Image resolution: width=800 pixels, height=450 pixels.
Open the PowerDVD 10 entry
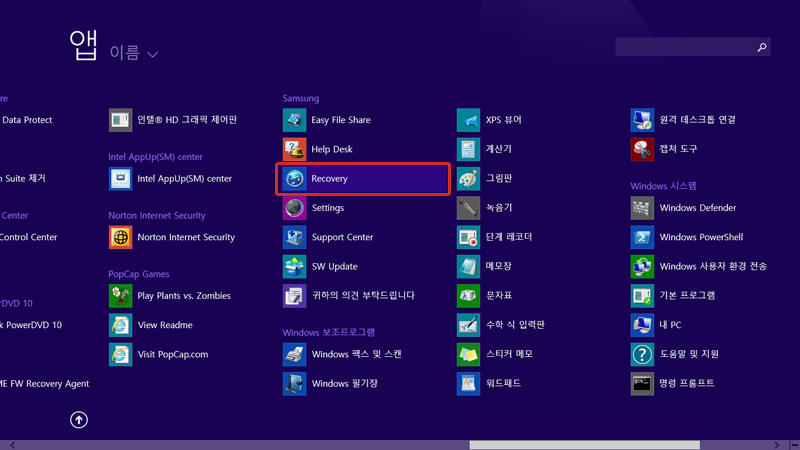[x=31, y=325]
